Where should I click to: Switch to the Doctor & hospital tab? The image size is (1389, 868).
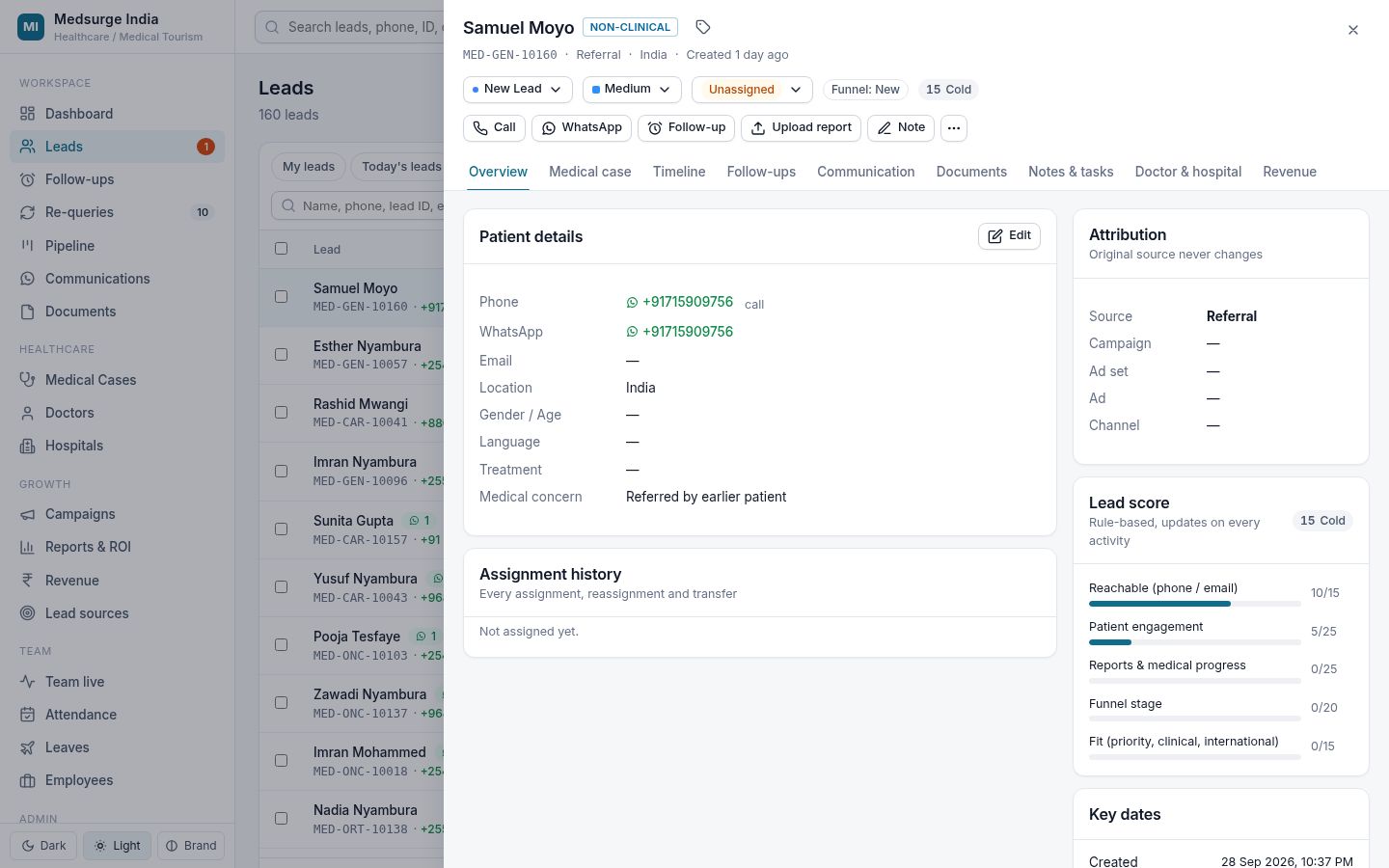click(x=1188, y=172)
